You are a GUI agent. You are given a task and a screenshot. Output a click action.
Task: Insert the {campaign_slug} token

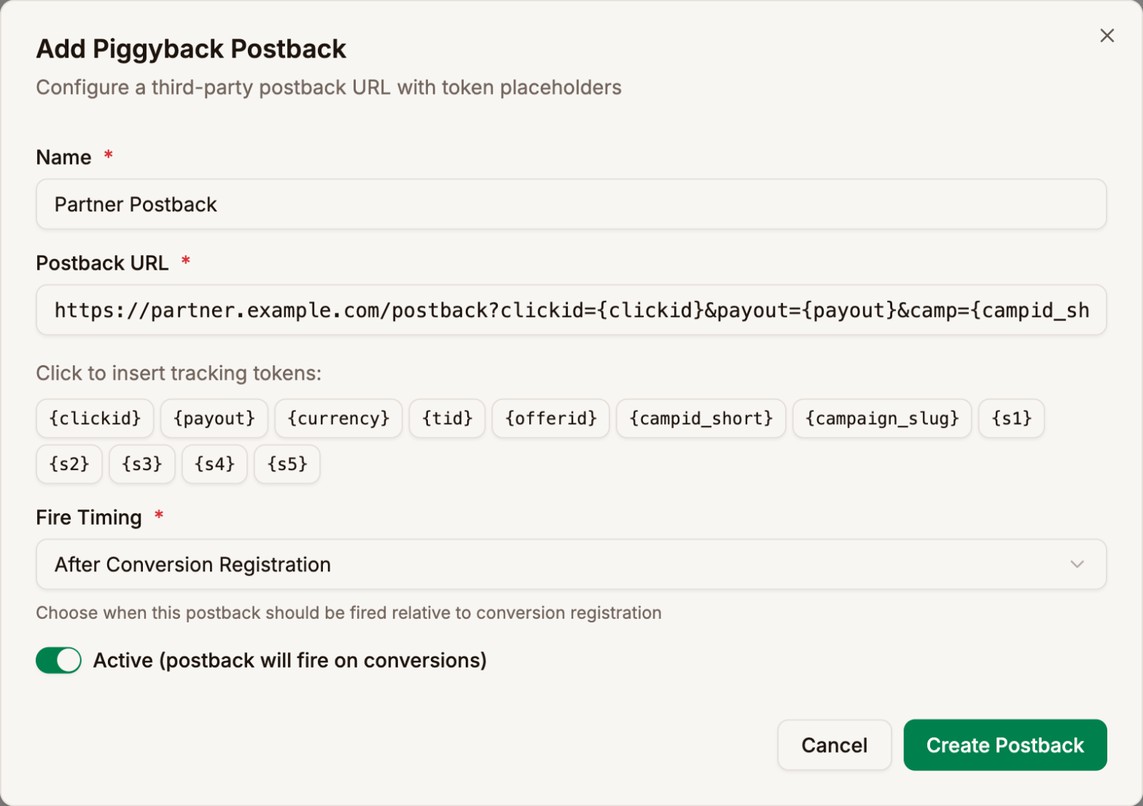(x=882, y=418)
